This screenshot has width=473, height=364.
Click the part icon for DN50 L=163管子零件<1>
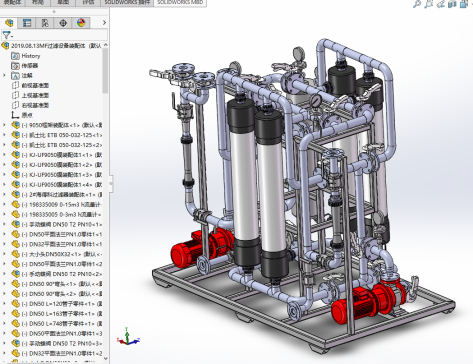click(15, 313)
